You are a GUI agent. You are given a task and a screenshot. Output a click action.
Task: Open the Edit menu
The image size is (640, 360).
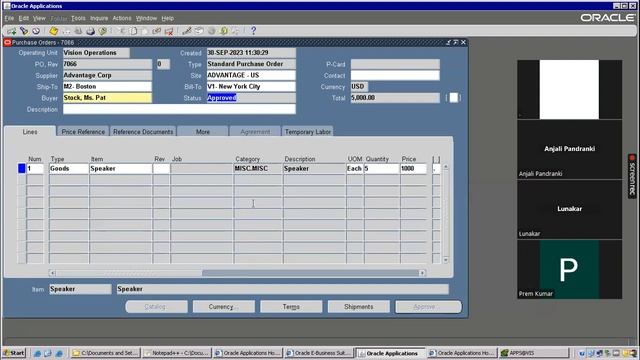(x=24, y=18)
